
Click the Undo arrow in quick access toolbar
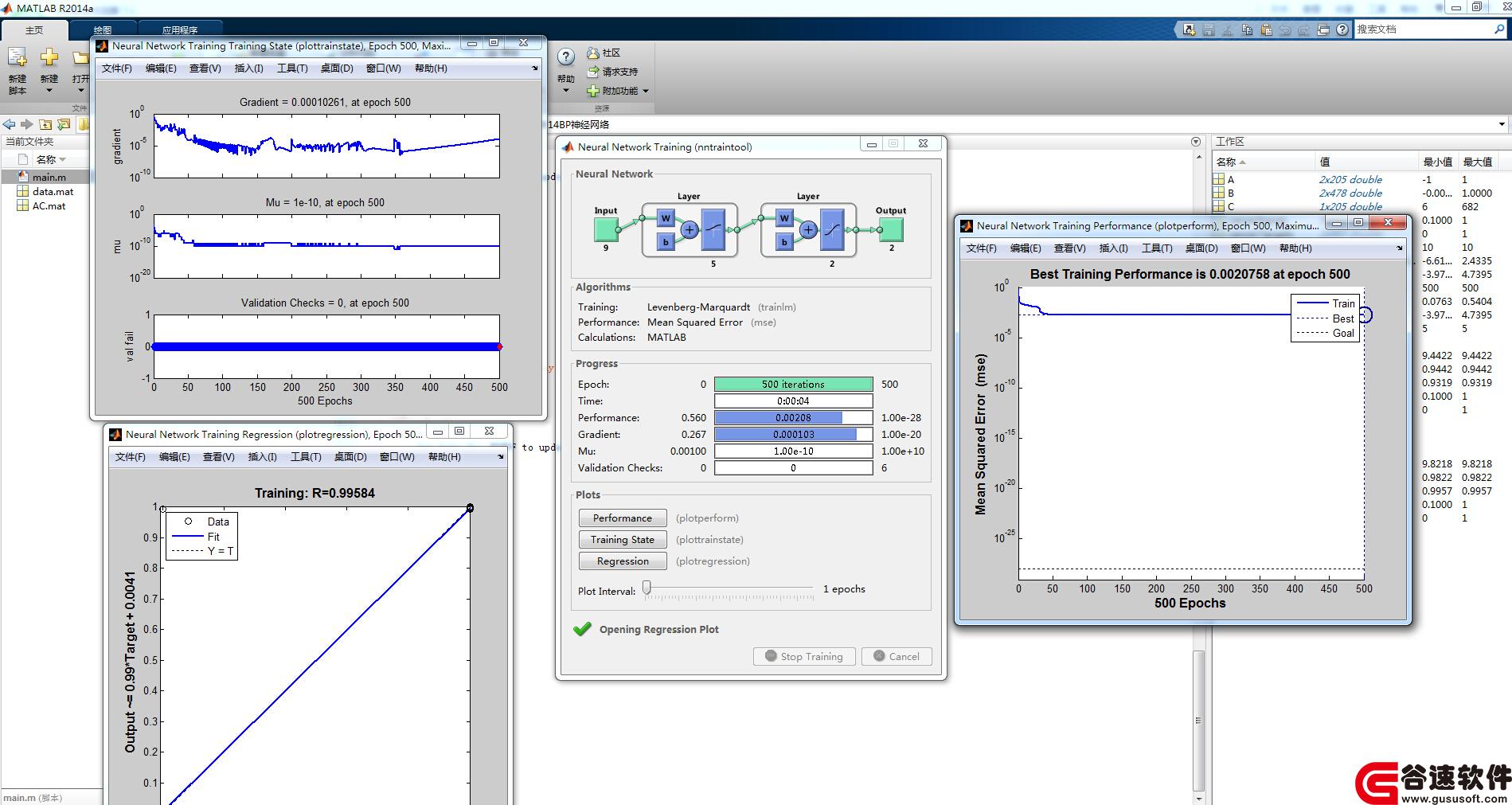coord(1285,29)
